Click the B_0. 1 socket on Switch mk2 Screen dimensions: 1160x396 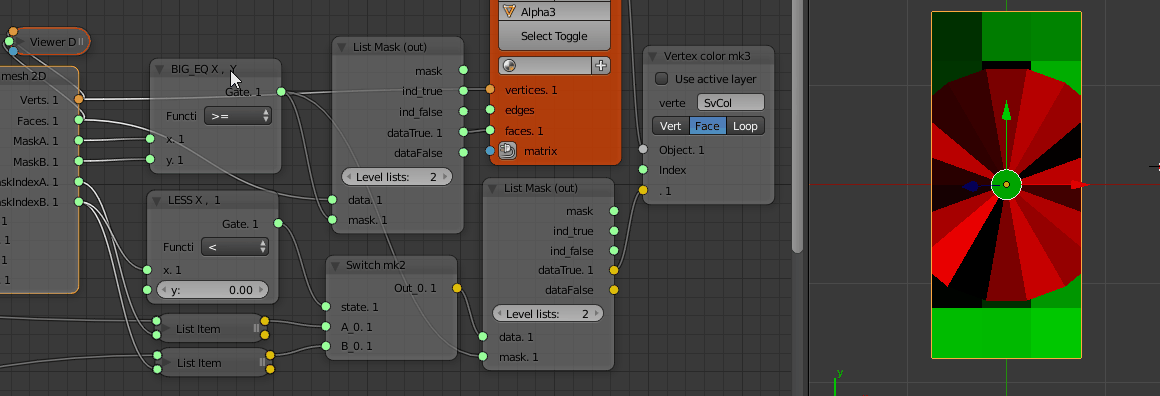(x=326, y=346)
